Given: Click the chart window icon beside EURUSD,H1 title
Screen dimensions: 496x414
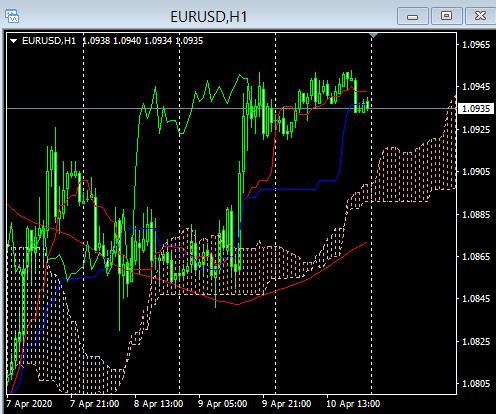Looking at the screenshot, I should (12, 16).
